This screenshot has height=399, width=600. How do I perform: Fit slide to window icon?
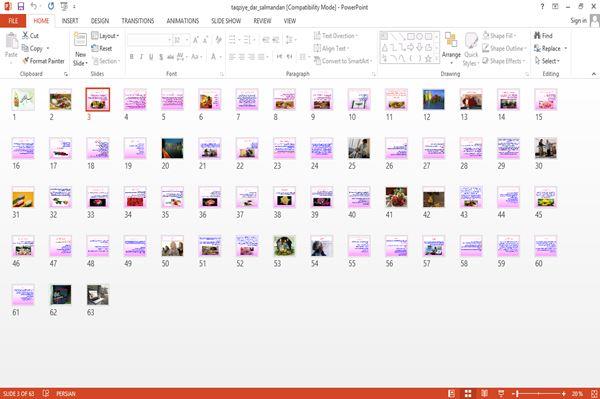[x=594, y=393]
